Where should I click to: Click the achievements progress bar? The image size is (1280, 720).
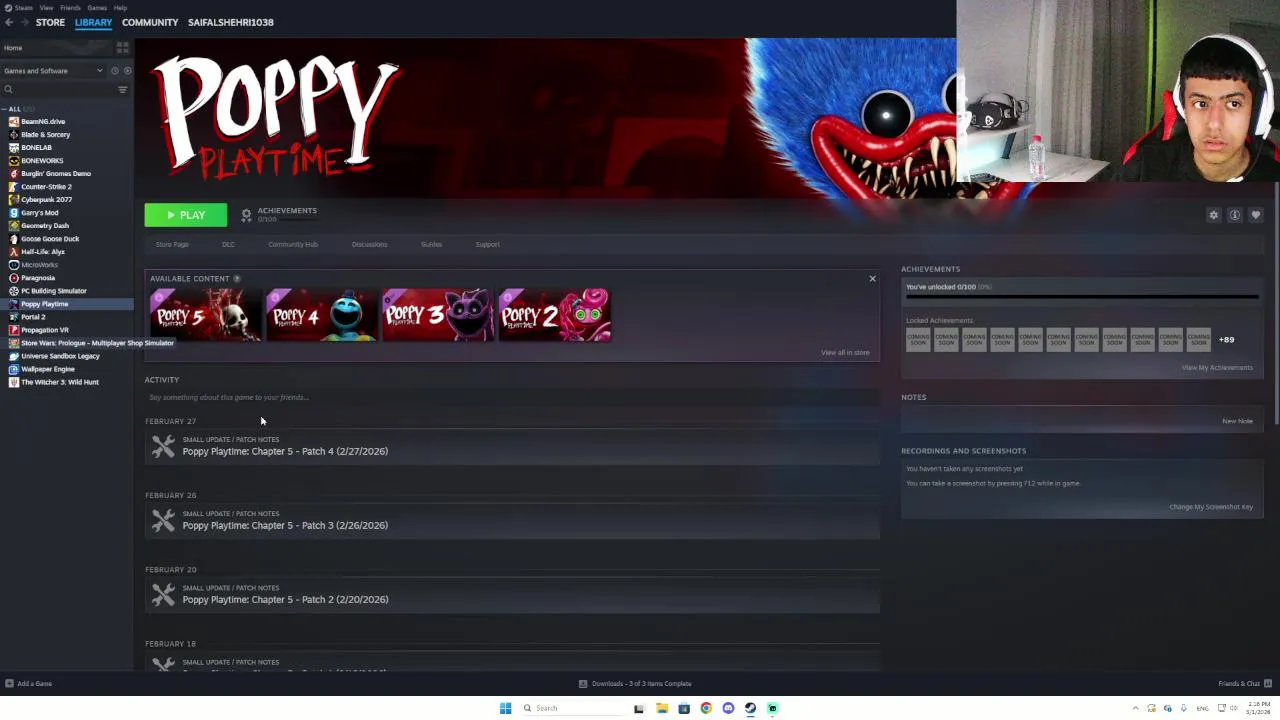(x=1082, y=297)
